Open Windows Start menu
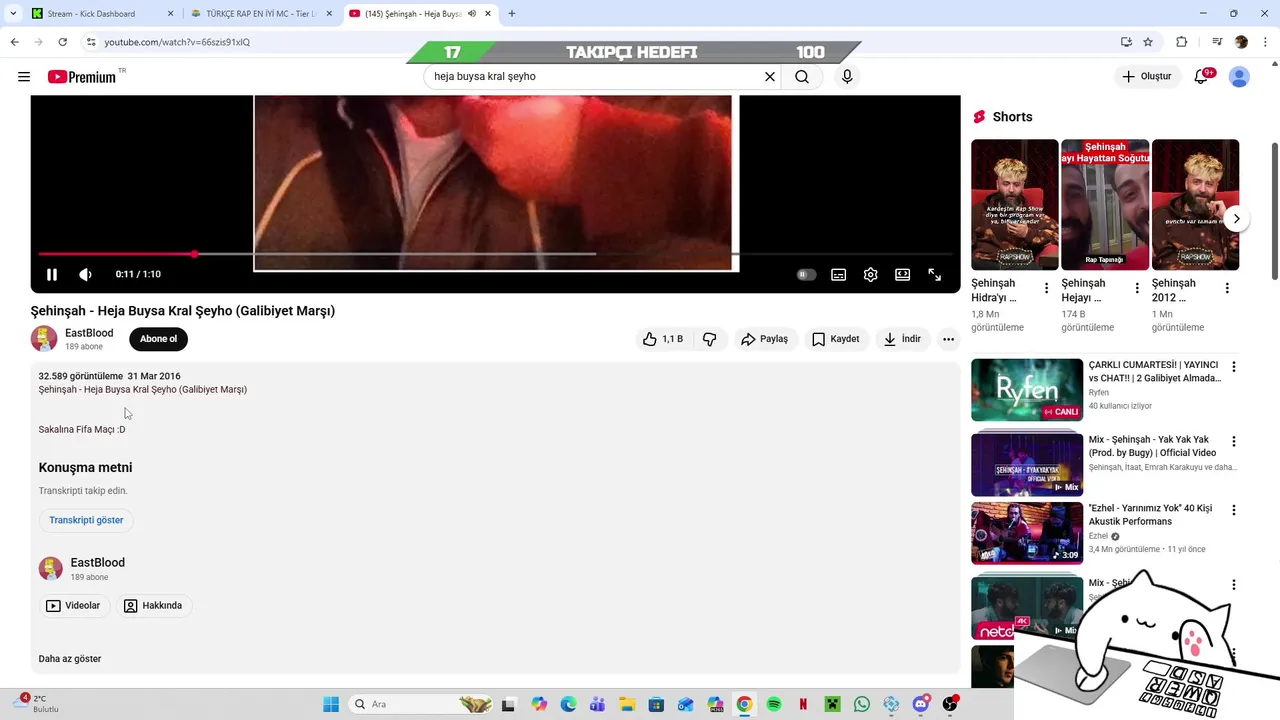The width and height of the screenshot is (1280, 720). [331, 704]
